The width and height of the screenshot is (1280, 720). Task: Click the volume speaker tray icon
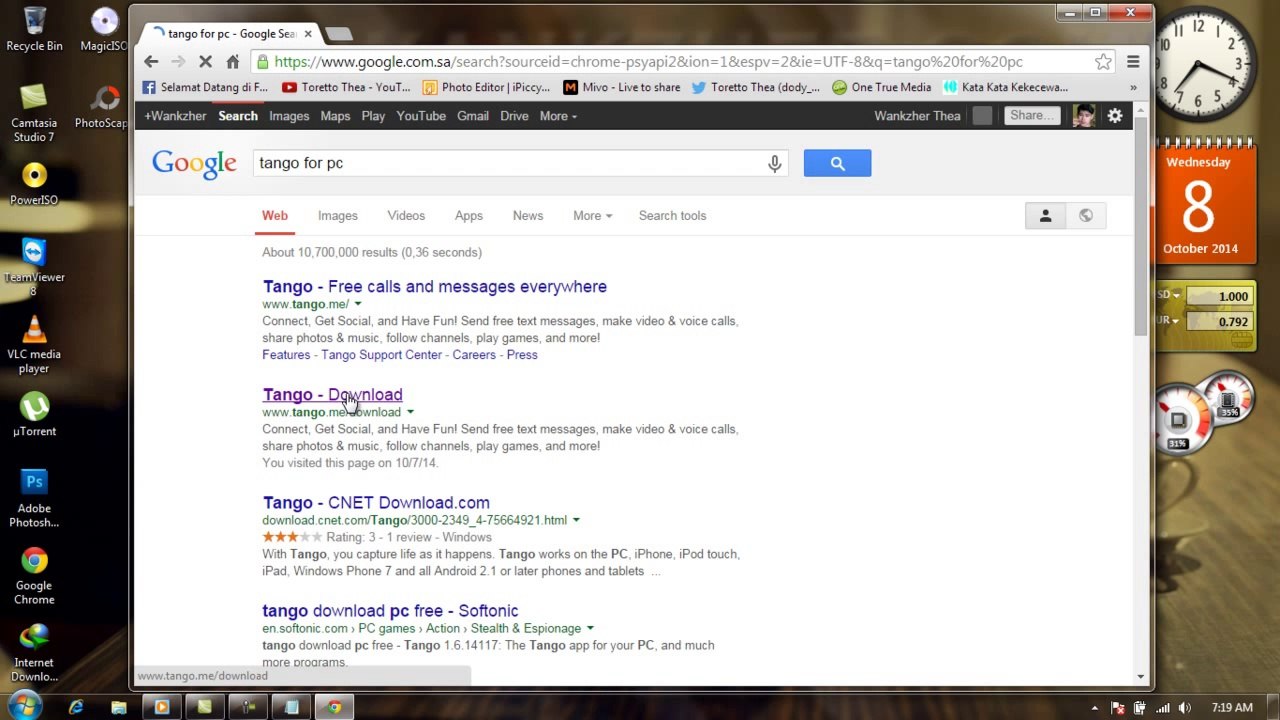point(1183,708)
